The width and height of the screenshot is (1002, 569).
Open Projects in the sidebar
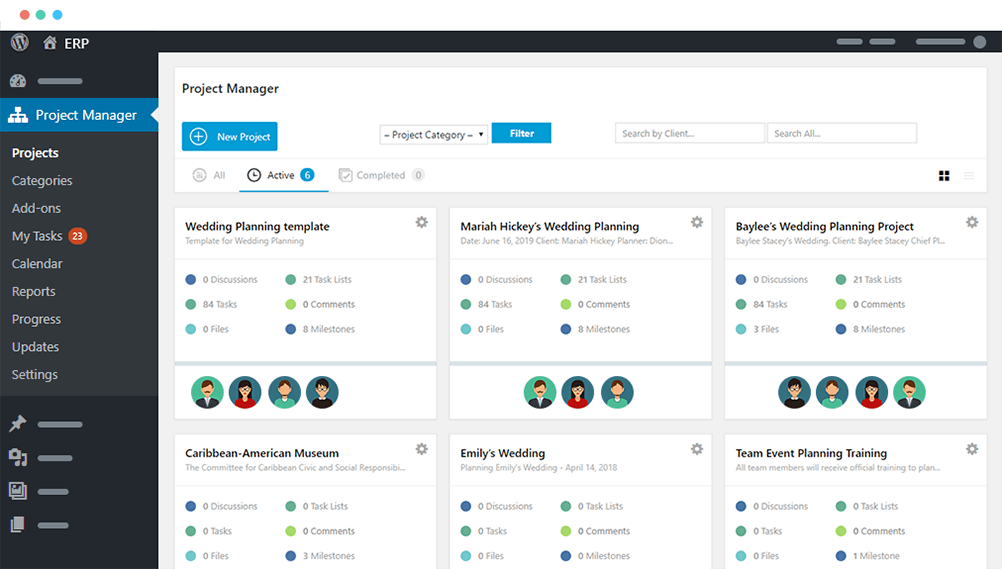(x=35, y=153)
